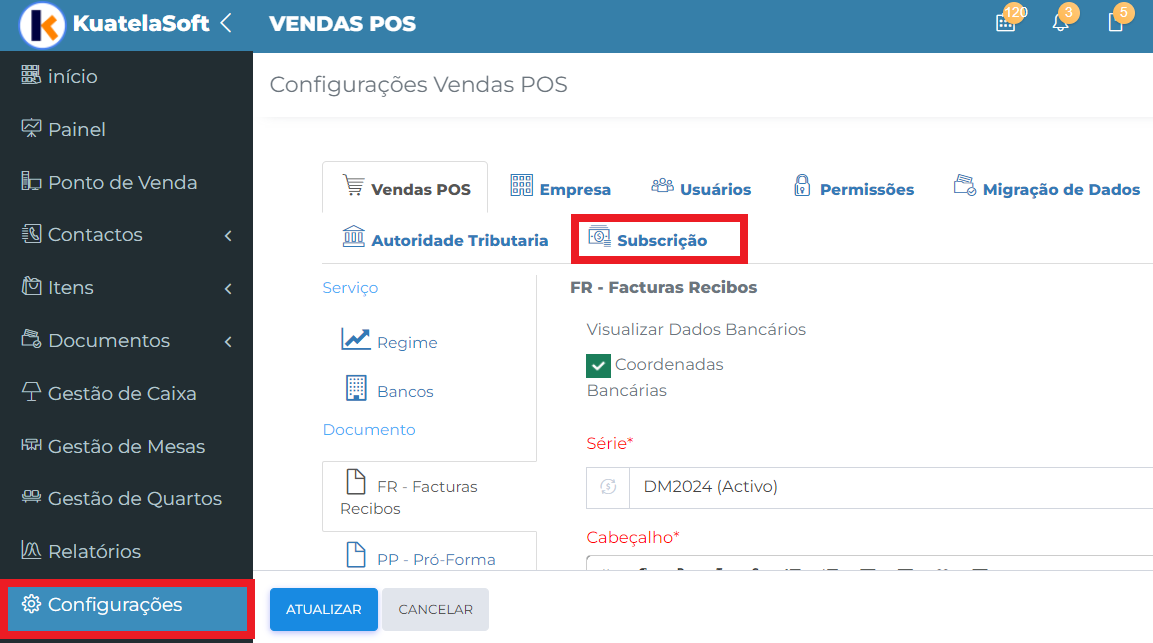Click the refresh icon beside Série field
The height and width of the screenshot is (643, 1153).
pos(608,487)
